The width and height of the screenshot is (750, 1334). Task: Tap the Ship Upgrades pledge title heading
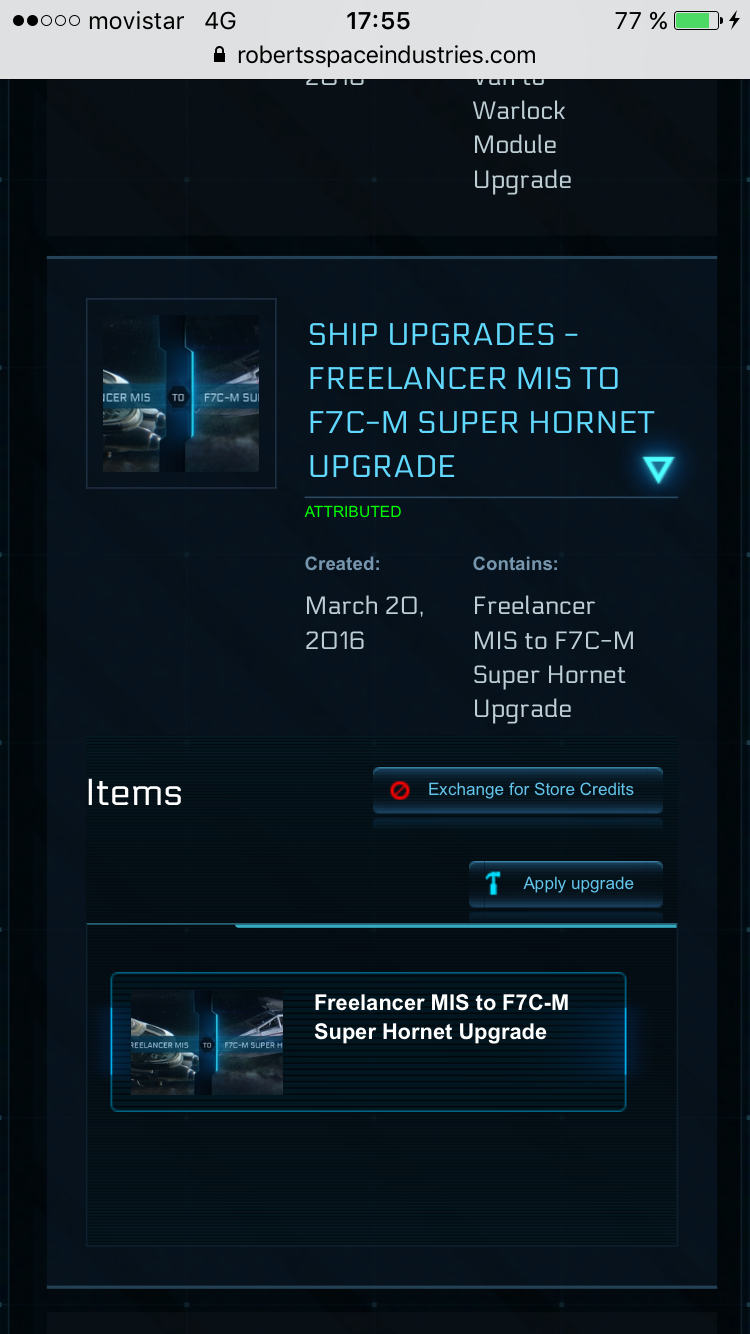point(481,400)
